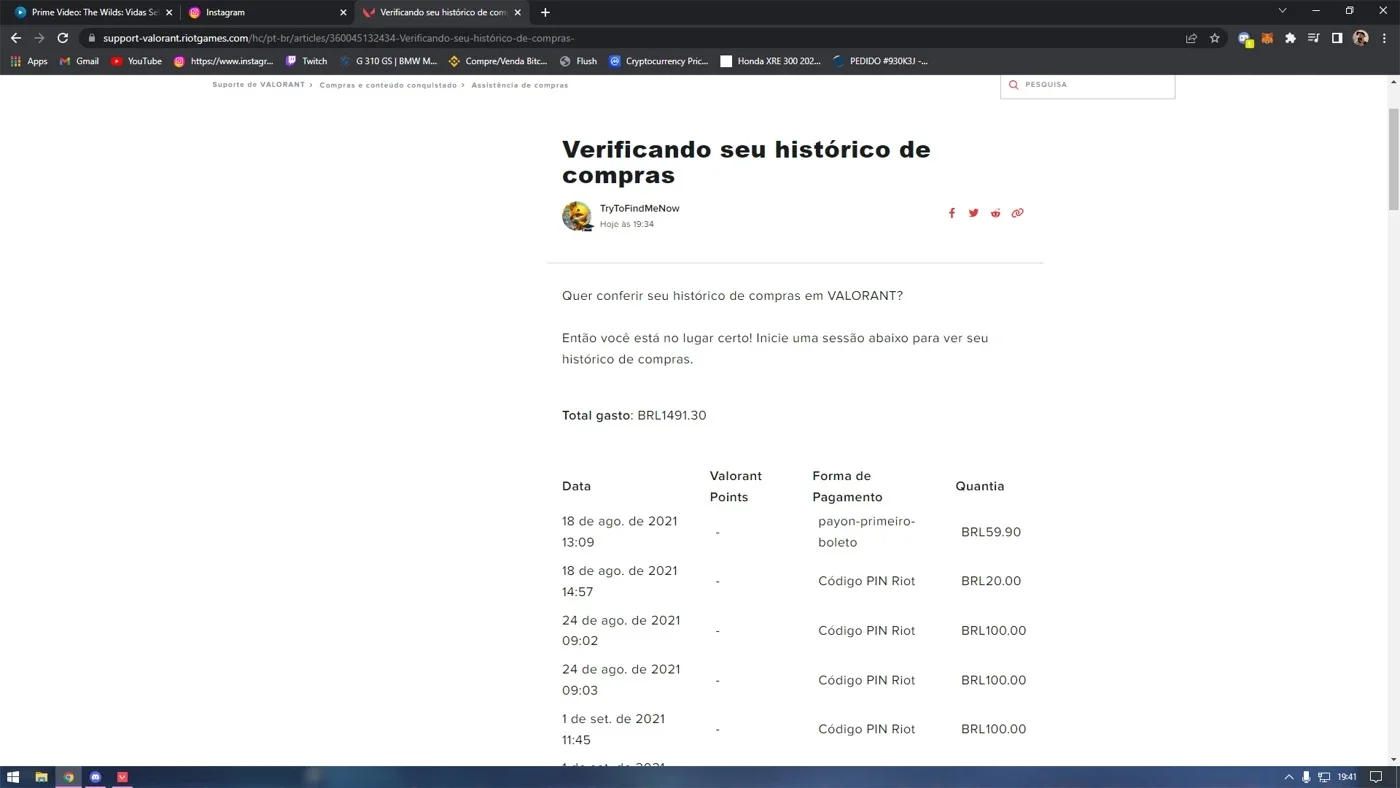Expand the tab search chevron

(1282, 11)
